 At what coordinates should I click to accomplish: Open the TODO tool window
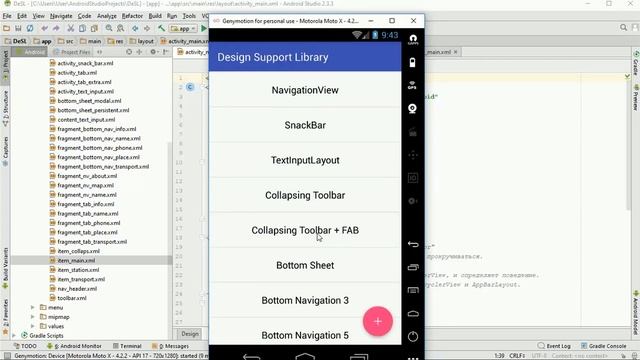click(25, 346)
